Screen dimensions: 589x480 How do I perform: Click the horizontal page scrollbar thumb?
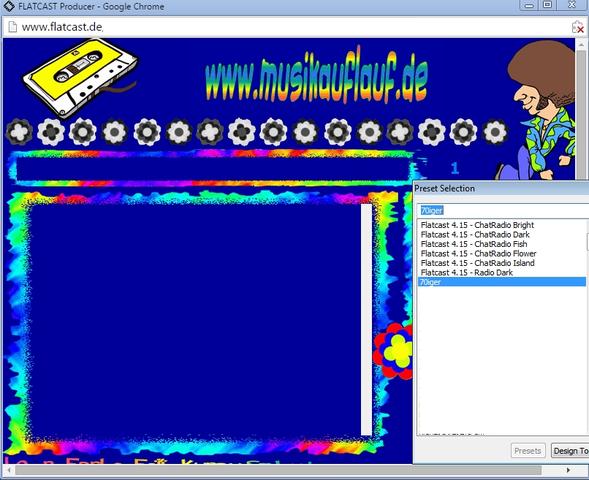pos(278,470)
